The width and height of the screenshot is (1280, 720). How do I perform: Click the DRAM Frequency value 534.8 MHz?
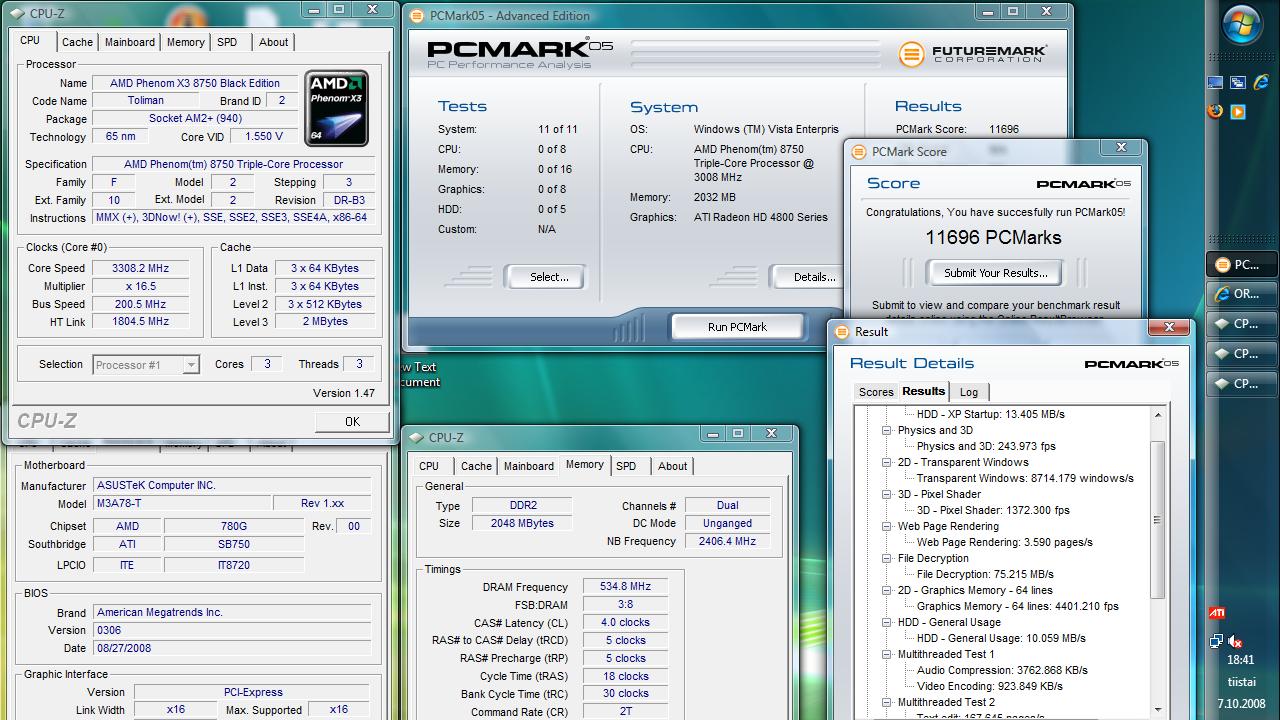pyautogui.click(x=625, y=587)
